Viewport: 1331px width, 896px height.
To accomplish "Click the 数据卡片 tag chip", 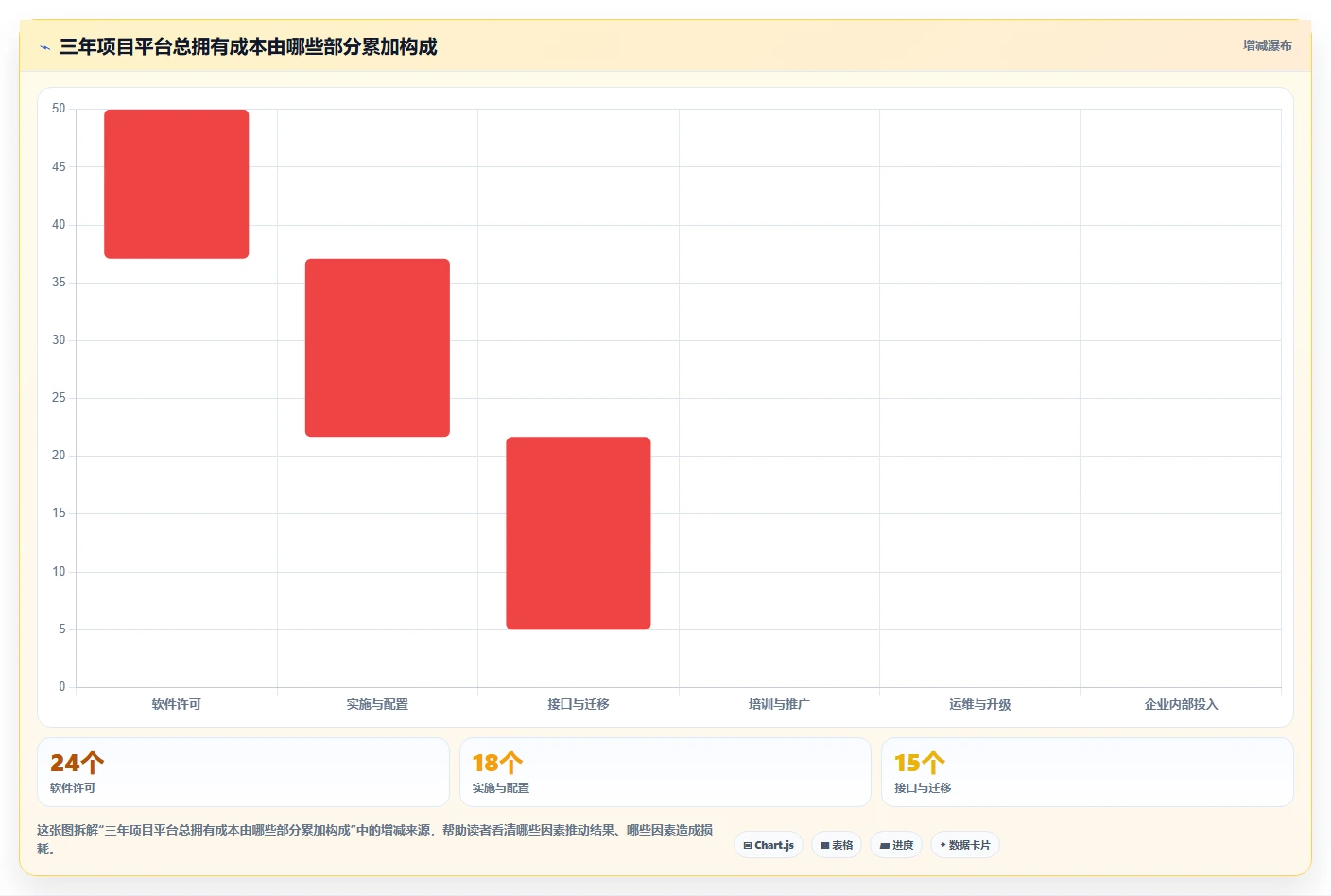I will click(965, 845).
